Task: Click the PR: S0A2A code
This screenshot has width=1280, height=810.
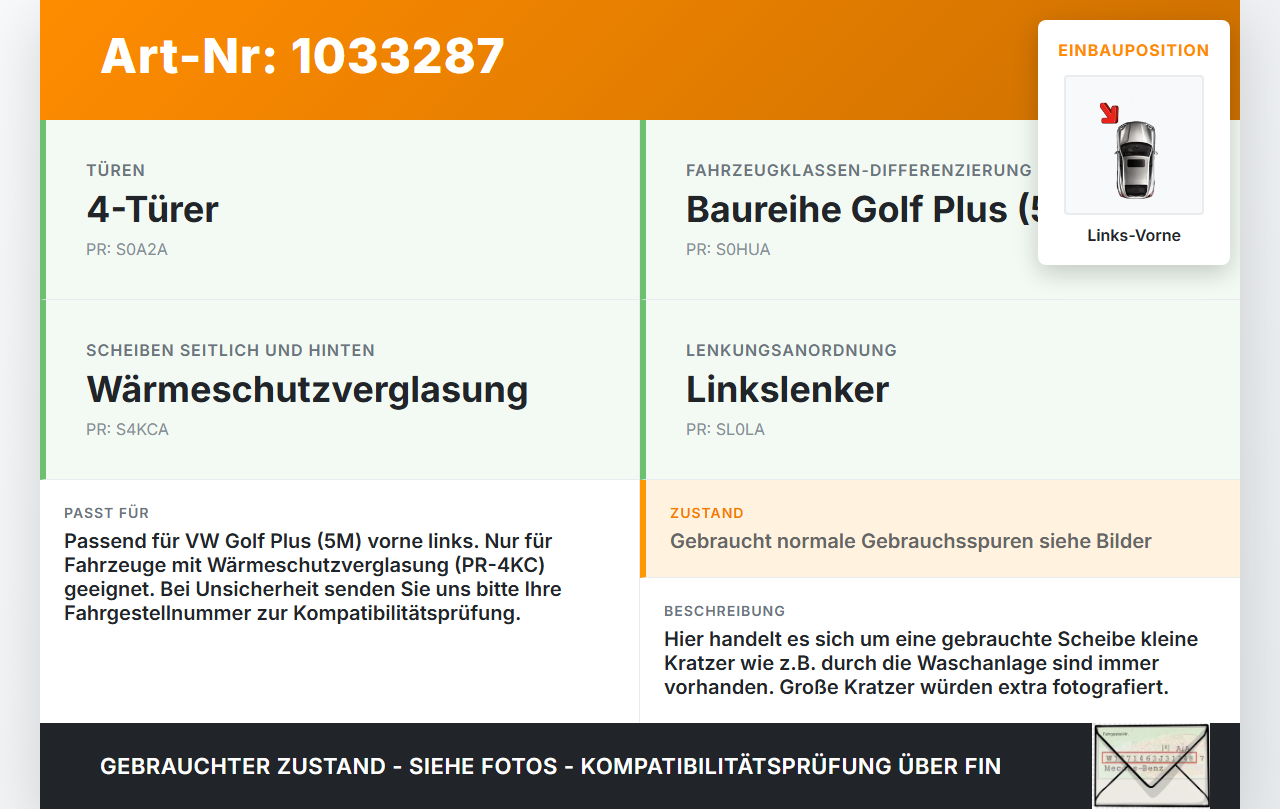Action: (x=127, y=249)
